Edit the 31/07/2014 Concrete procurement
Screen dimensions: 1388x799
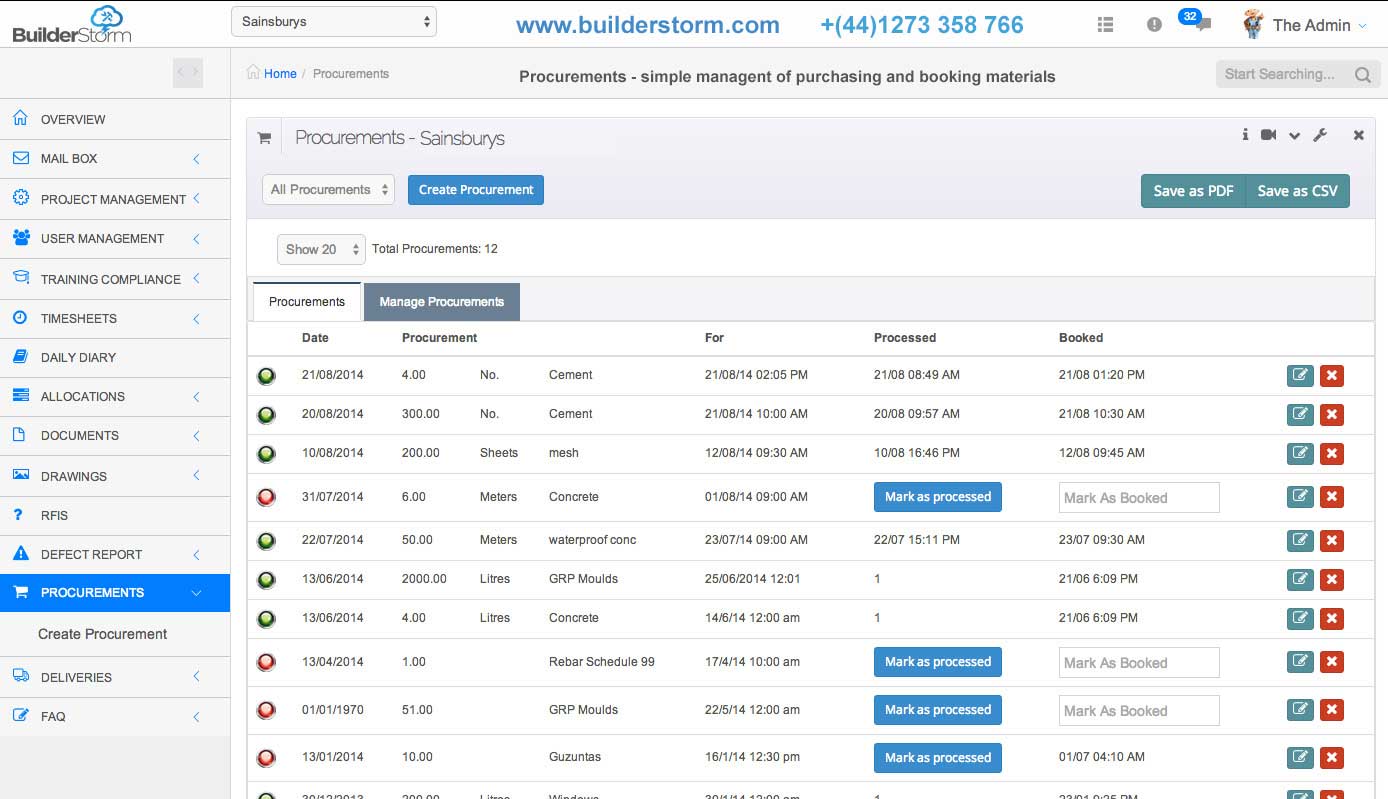click(x=1300, y=496)
